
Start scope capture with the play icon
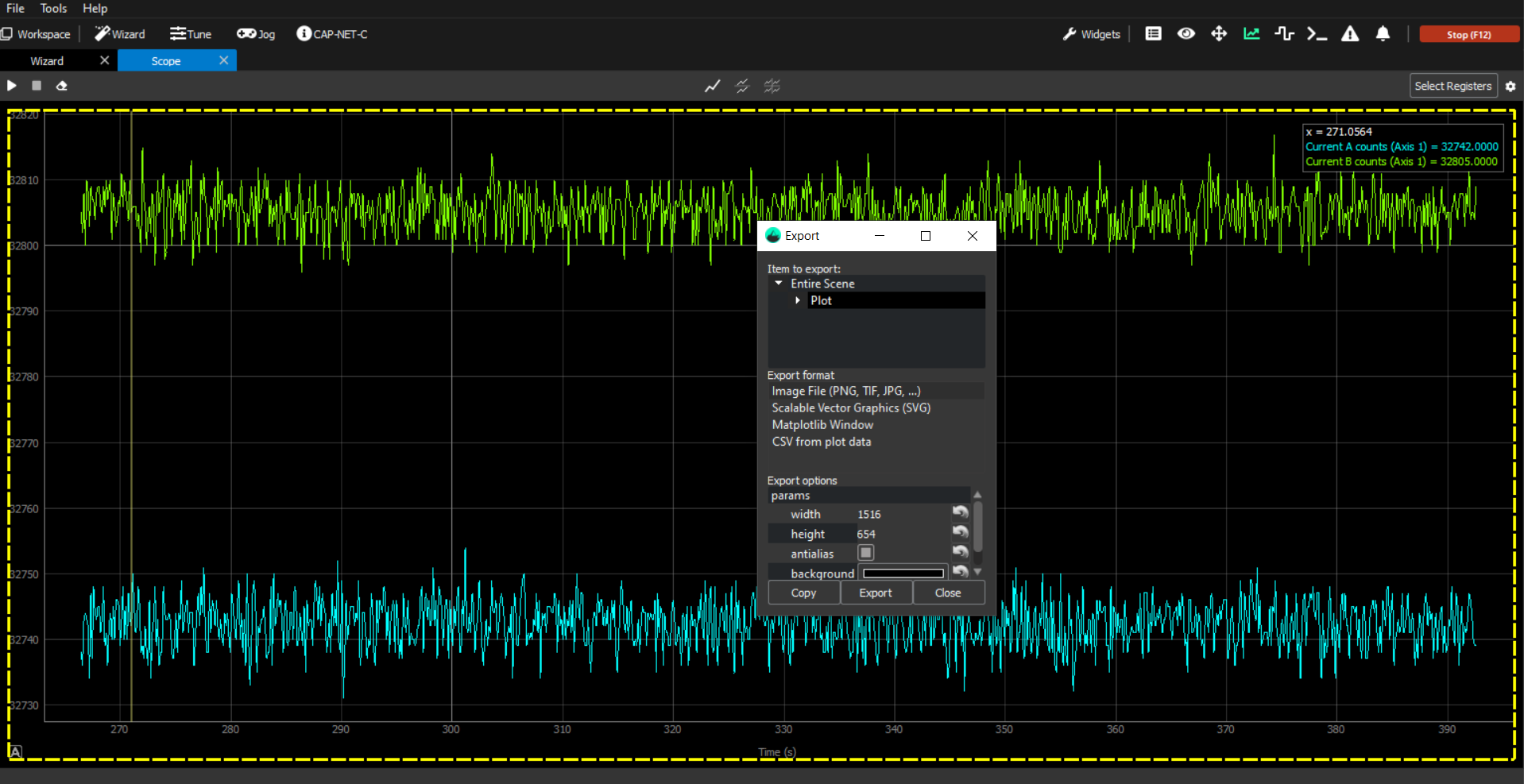(x=12, y=86)
